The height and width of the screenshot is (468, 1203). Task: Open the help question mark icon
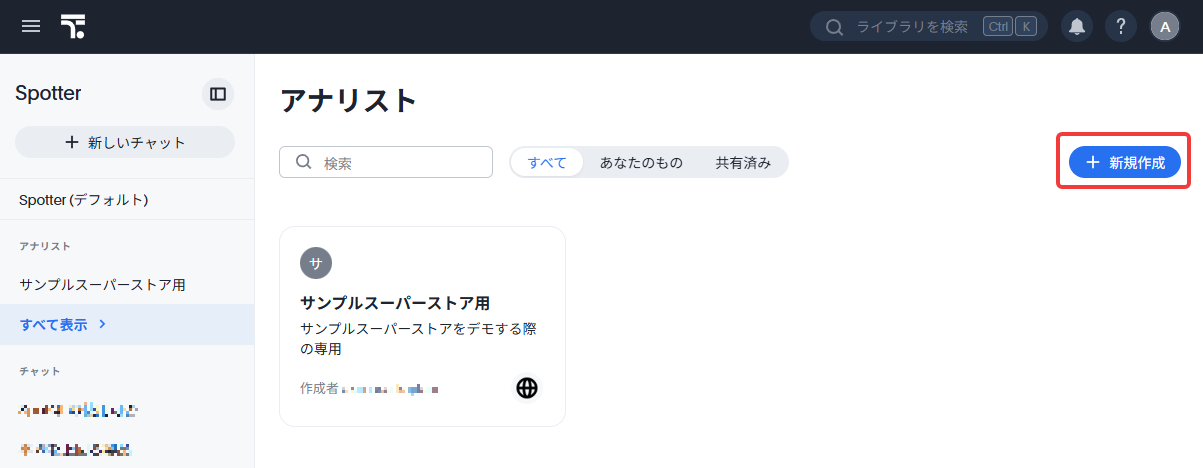1121,27
